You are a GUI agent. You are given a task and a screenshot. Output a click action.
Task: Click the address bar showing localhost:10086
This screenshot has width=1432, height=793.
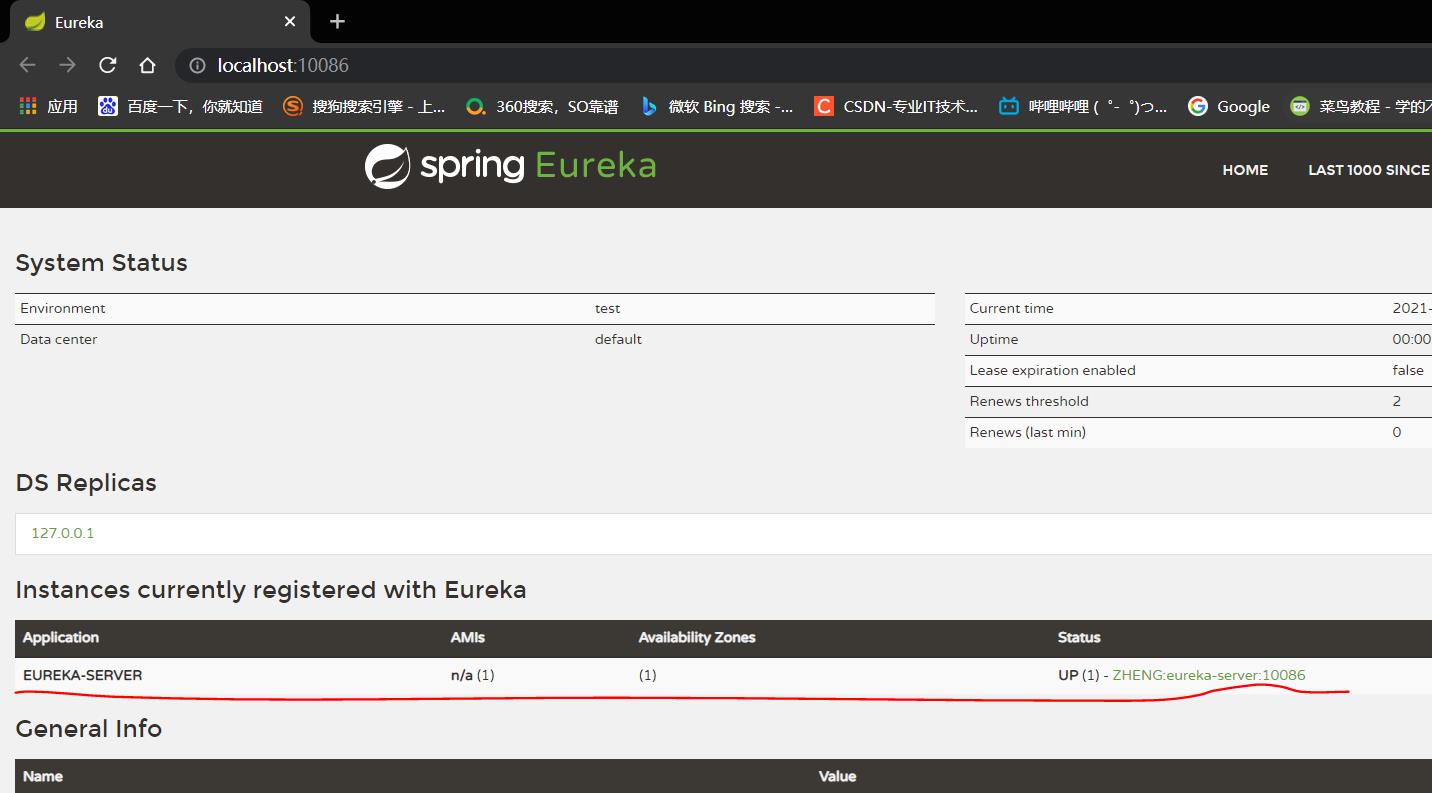(805, 65)
